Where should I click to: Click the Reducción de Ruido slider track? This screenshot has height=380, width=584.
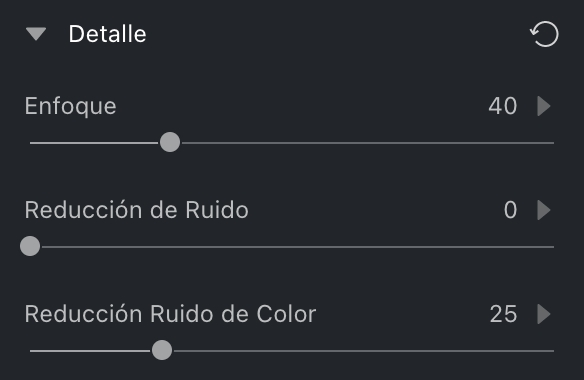click(298, 247)
